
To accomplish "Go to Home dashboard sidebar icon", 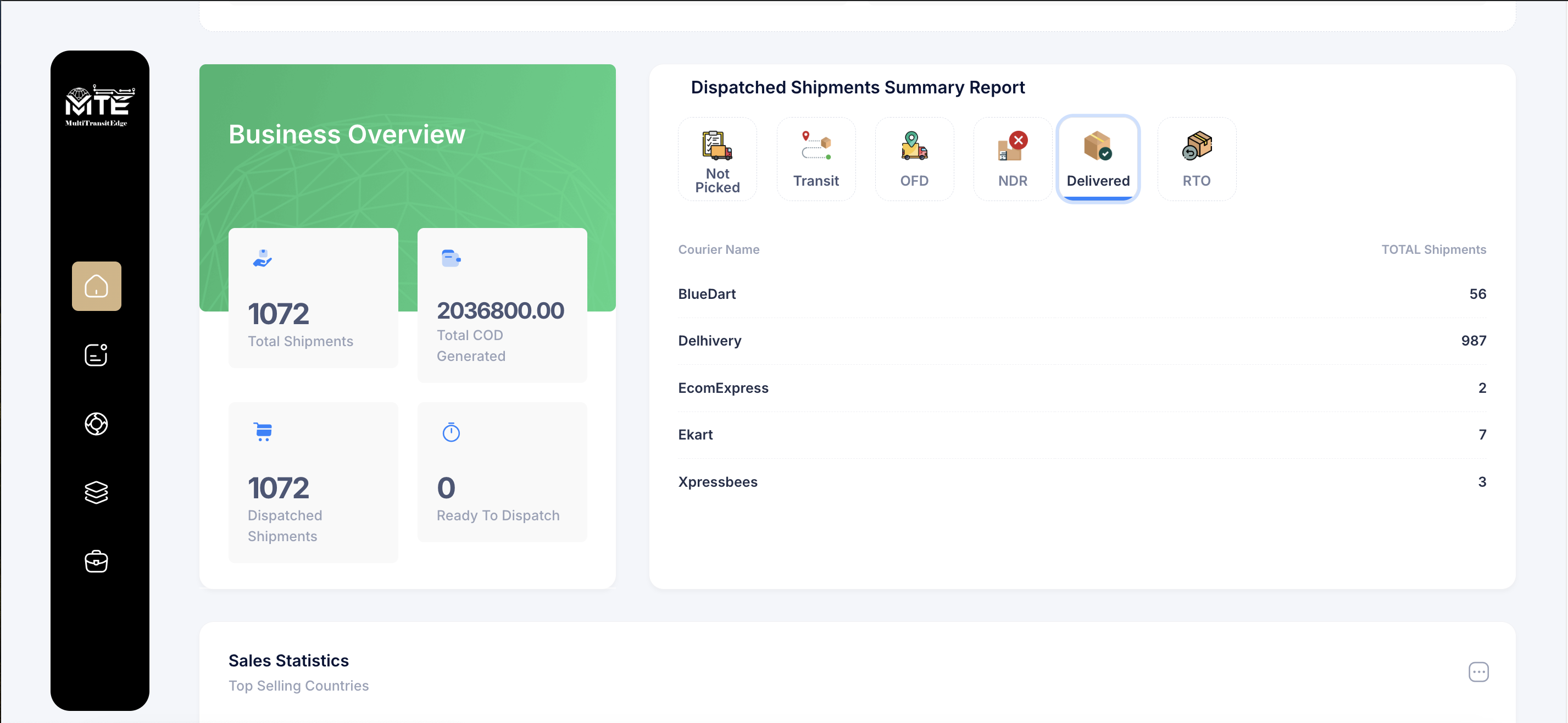I will click(x=96, y=286).
